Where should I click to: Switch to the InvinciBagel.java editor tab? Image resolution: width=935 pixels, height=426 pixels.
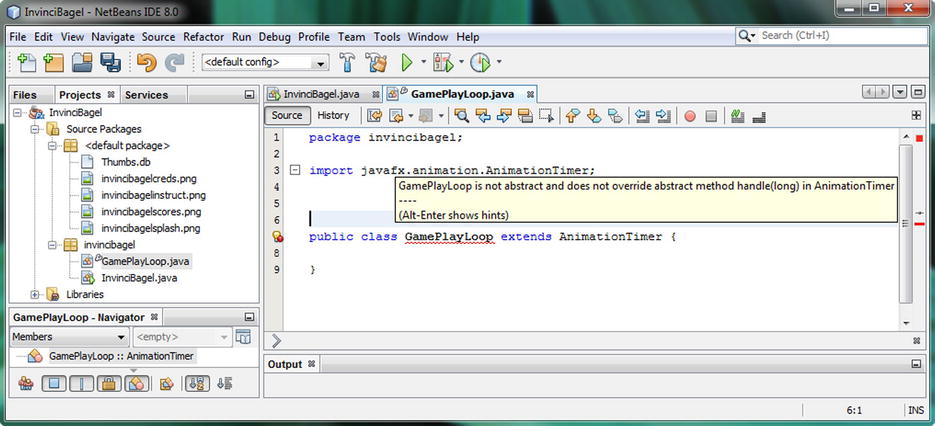[x=323, y=94]
